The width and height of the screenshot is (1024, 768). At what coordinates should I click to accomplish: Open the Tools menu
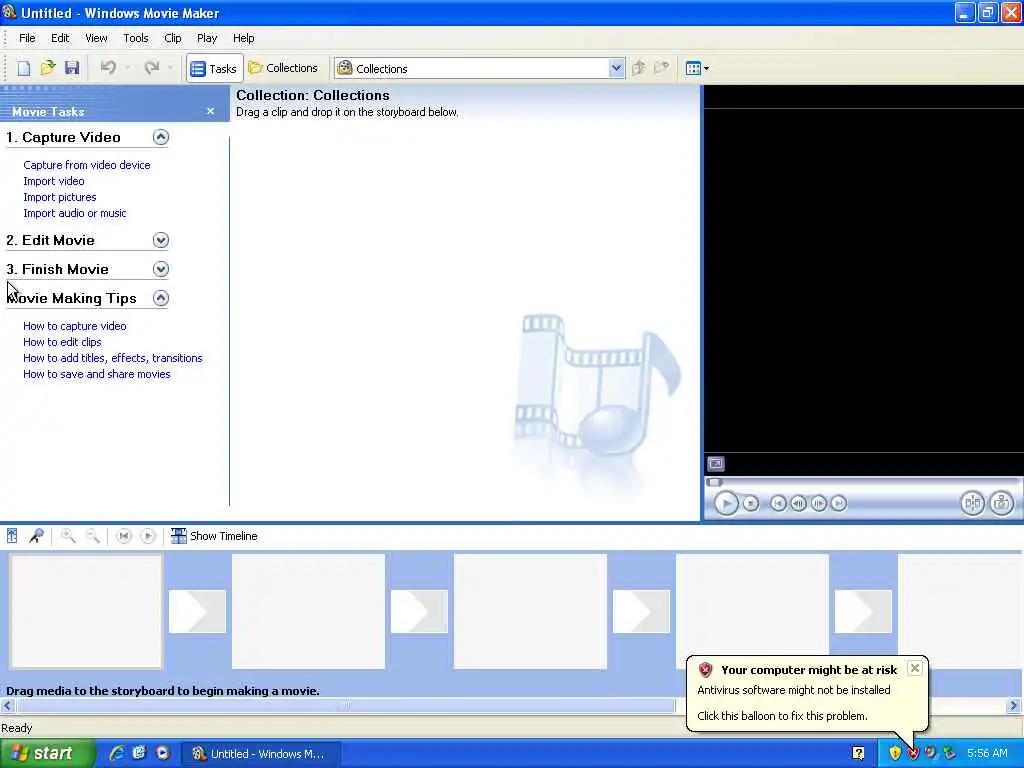[x=136, y=38]
